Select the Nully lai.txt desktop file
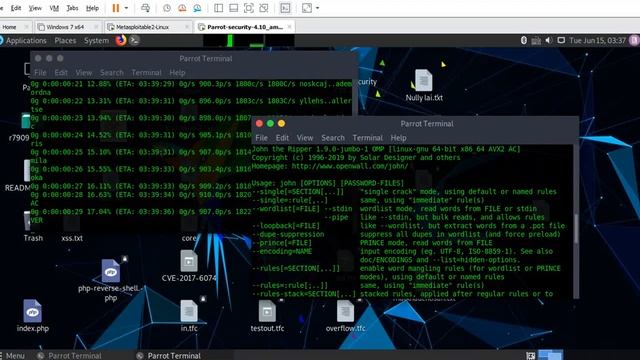 tap(424, 86)
